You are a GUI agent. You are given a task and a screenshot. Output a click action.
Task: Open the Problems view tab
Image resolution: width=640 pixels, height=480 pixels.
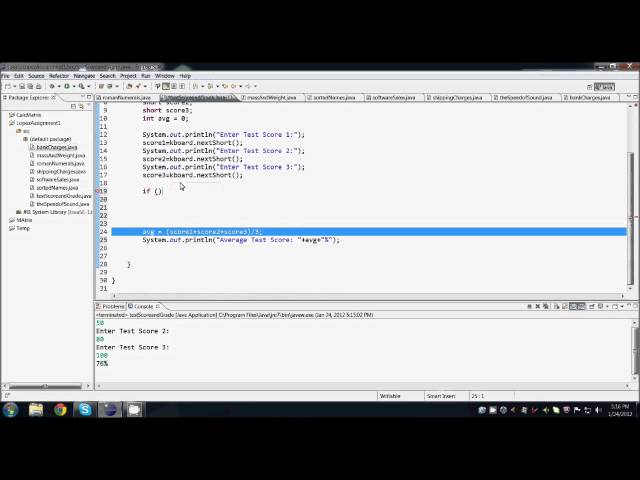point(111,306)
